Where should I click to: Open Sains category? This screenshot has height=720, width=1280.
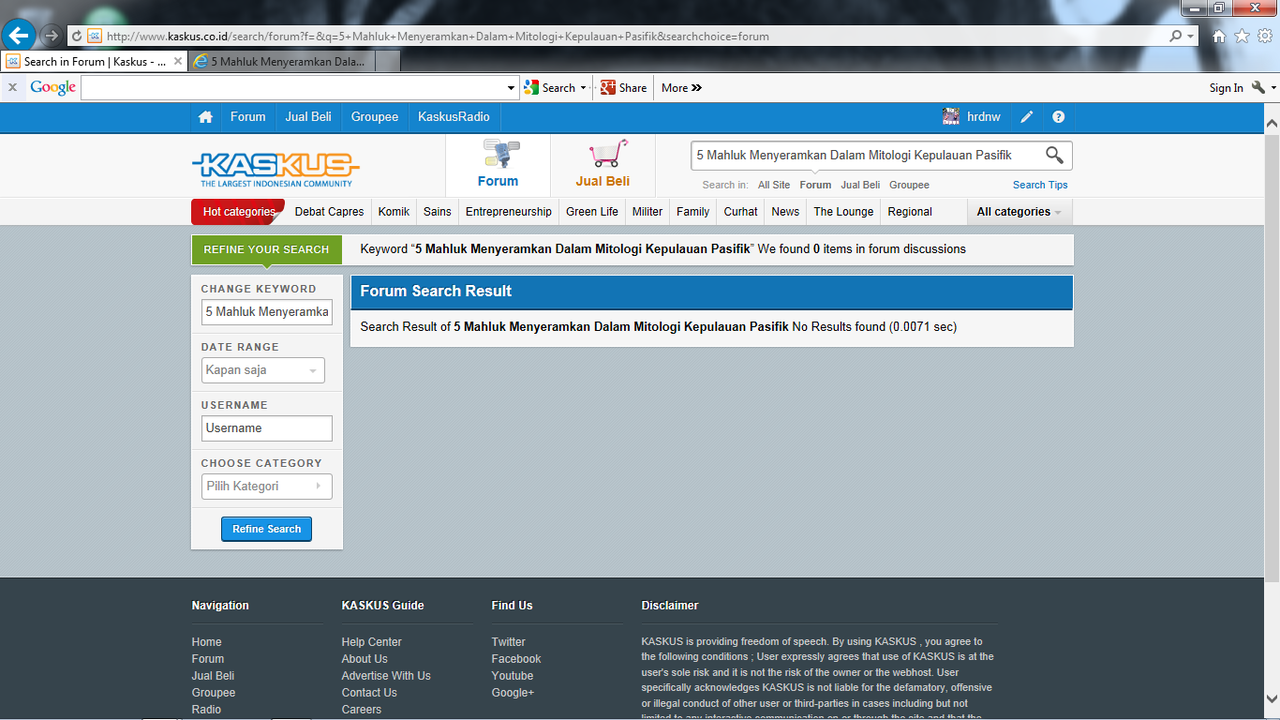pos(437,212)
